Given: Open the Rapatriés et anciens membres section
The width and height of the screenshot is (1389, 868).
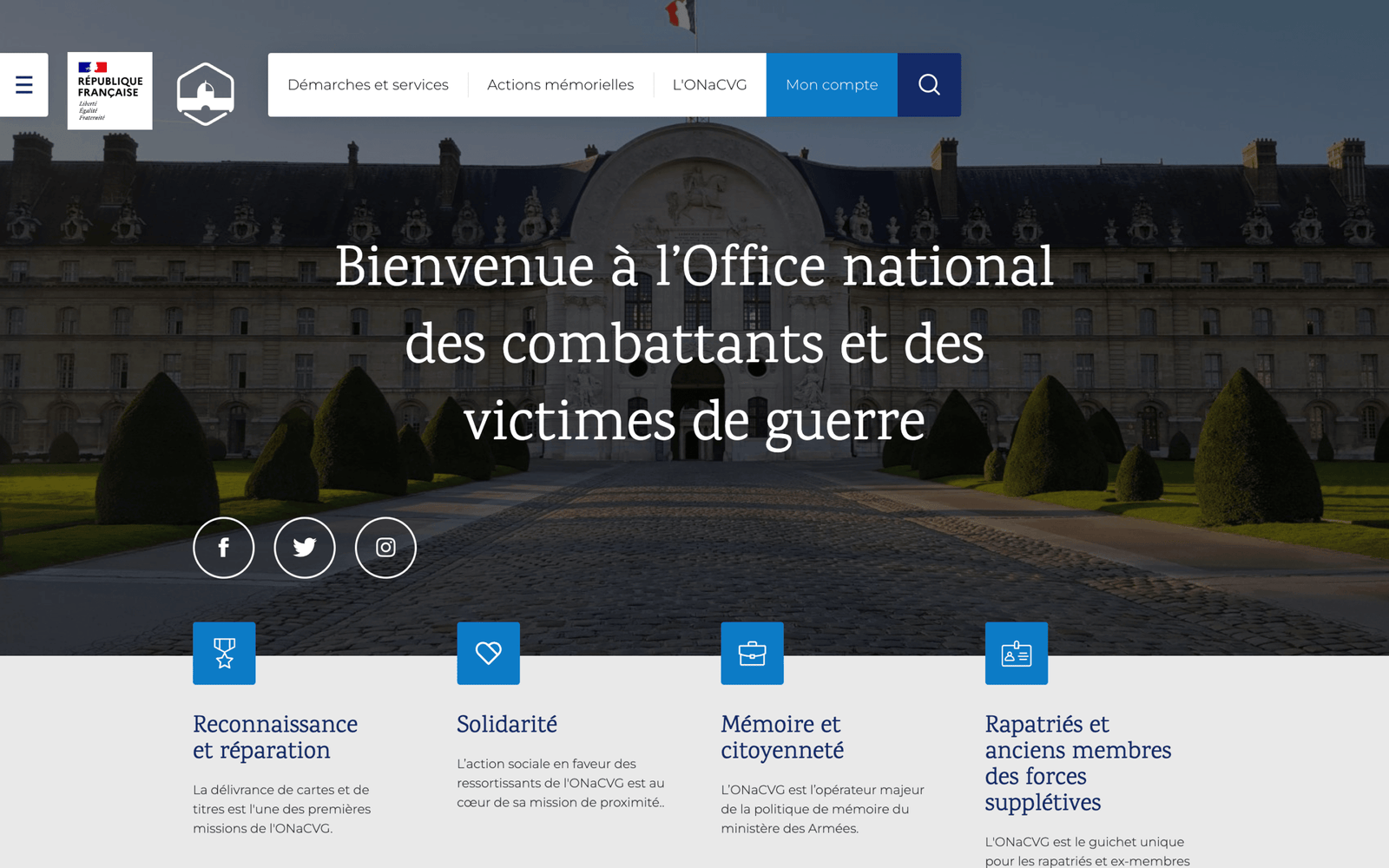Looking at the screenshot, I should click(x=1077, y=763).
